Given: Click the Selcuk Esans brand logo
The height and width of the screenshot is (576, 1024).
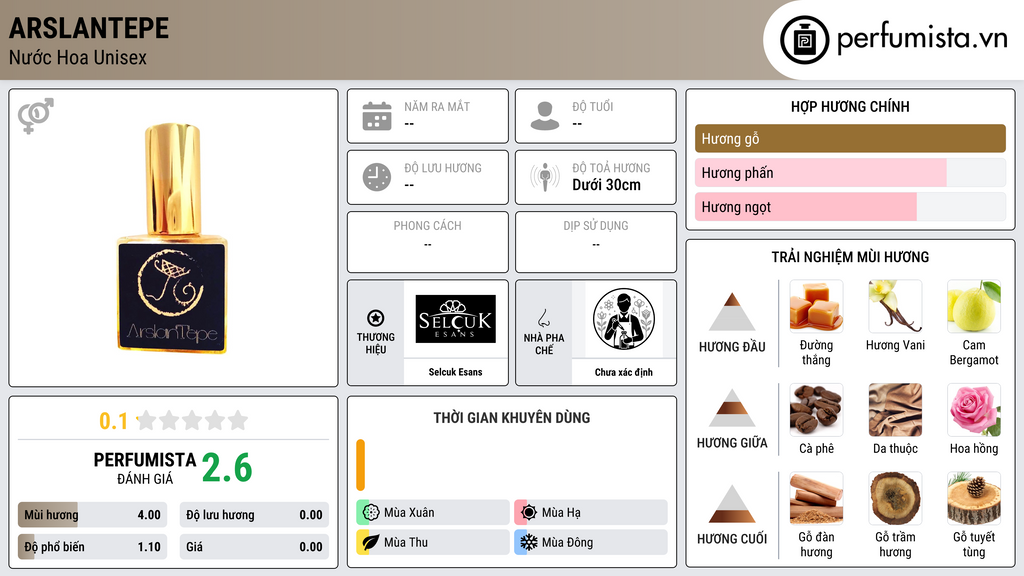Looking at the screenshot, I should coord(456,319).
